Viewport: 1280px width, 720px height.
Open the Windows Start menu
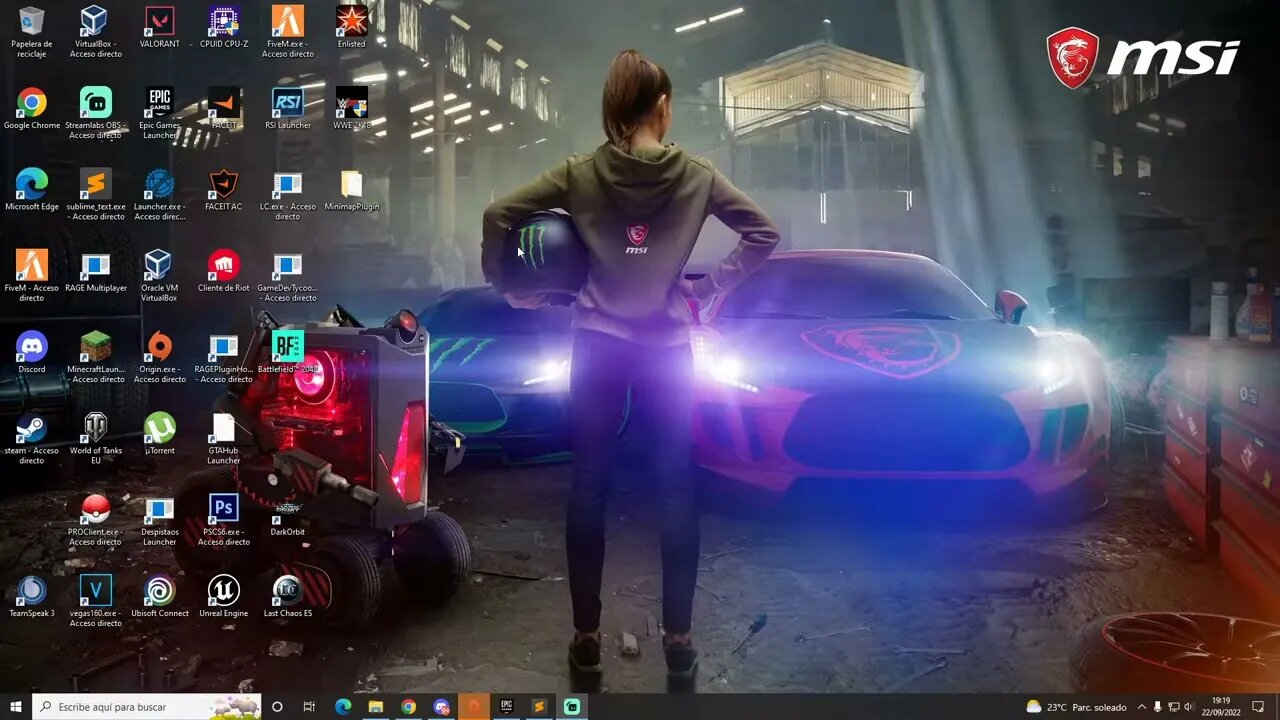tap(16, 707)
